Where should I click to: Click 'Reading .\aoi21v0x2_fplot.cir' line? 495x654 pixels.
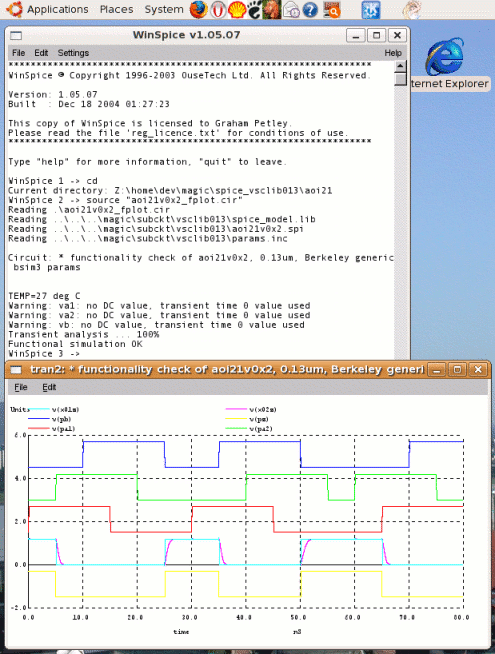[x=89, y=210]
